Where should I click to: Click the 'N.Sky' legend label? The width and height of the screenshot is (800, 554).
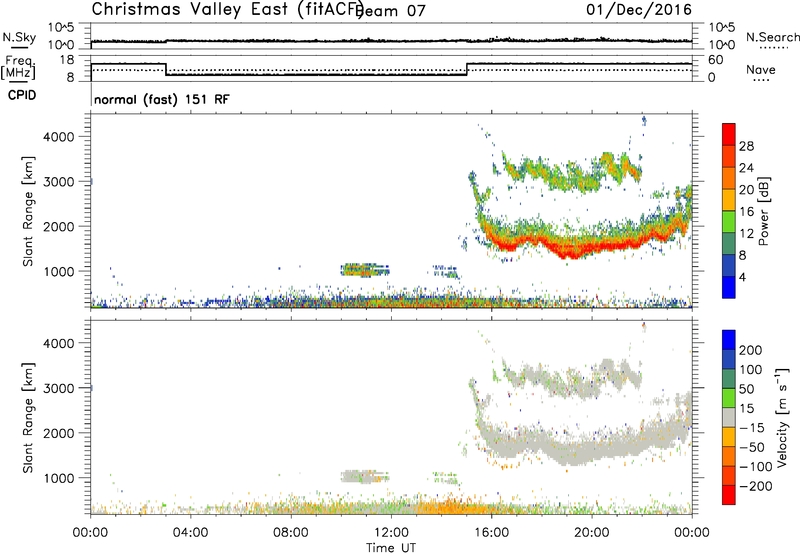[x=19, y=37]
